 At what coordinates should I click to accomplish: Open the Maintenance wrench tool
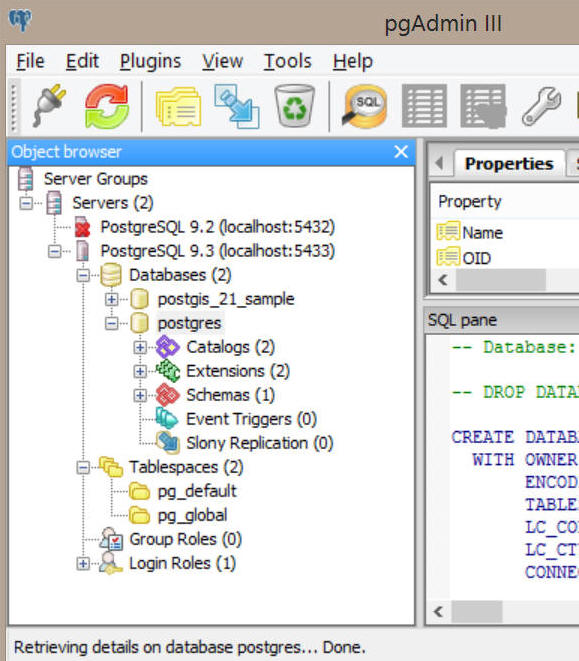tap(541, 106)
